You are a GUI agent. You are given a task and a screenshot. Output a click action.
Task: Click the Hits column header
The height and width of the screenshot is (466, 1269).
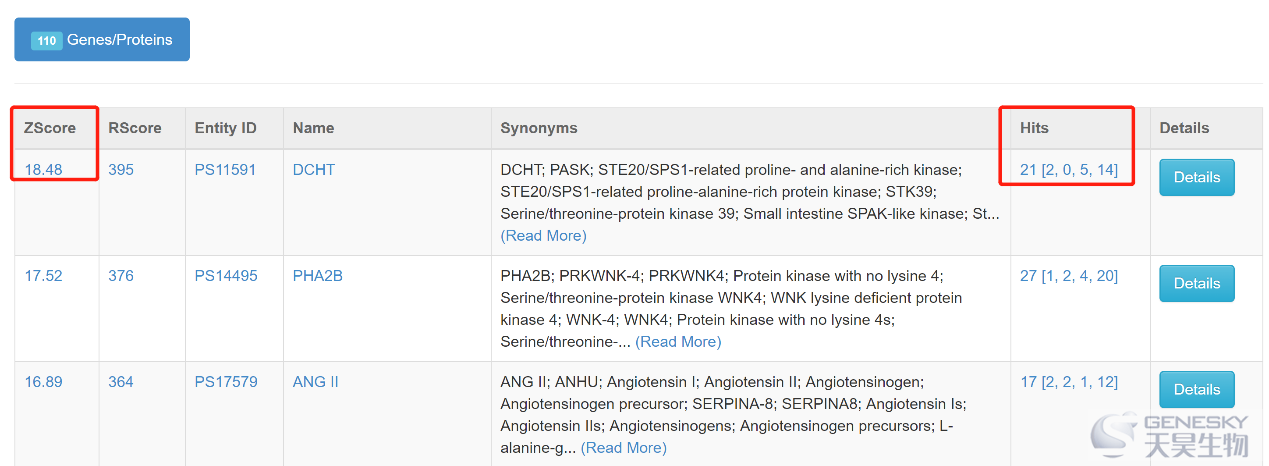(x=1034, y=128)
